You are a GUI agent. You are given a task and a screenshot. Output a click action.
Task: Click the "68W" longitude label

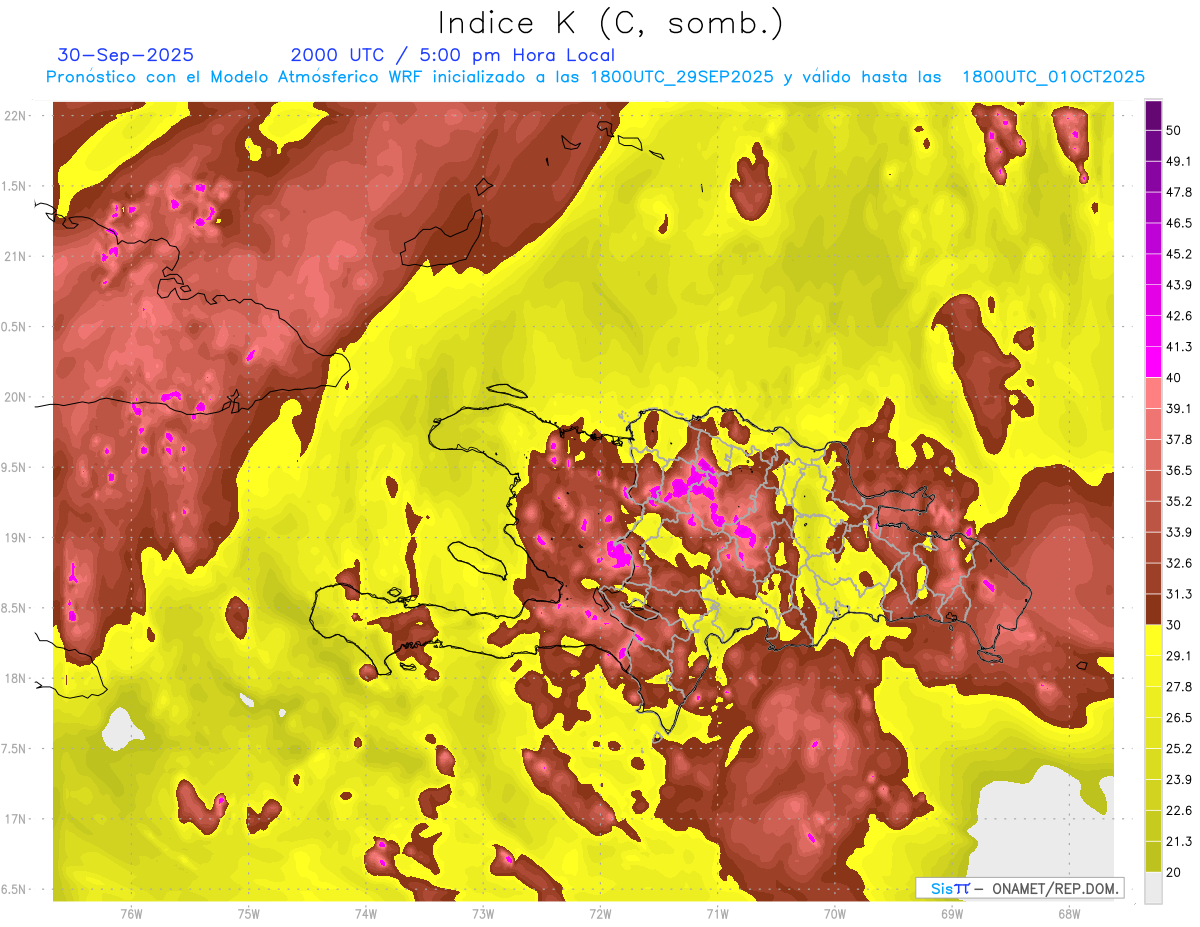1069,913
